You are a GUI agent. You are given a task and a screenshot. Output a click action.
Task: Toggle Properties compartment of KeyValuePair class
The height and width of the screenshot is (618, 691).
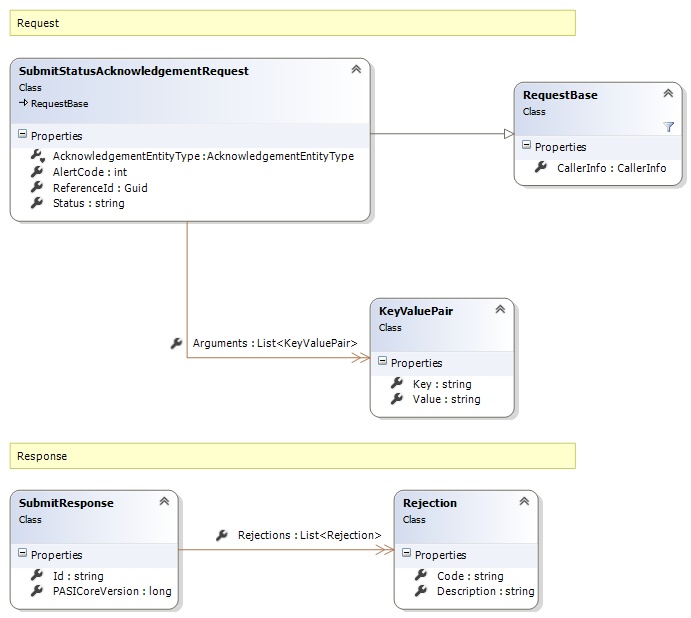[x=383, y=363]
